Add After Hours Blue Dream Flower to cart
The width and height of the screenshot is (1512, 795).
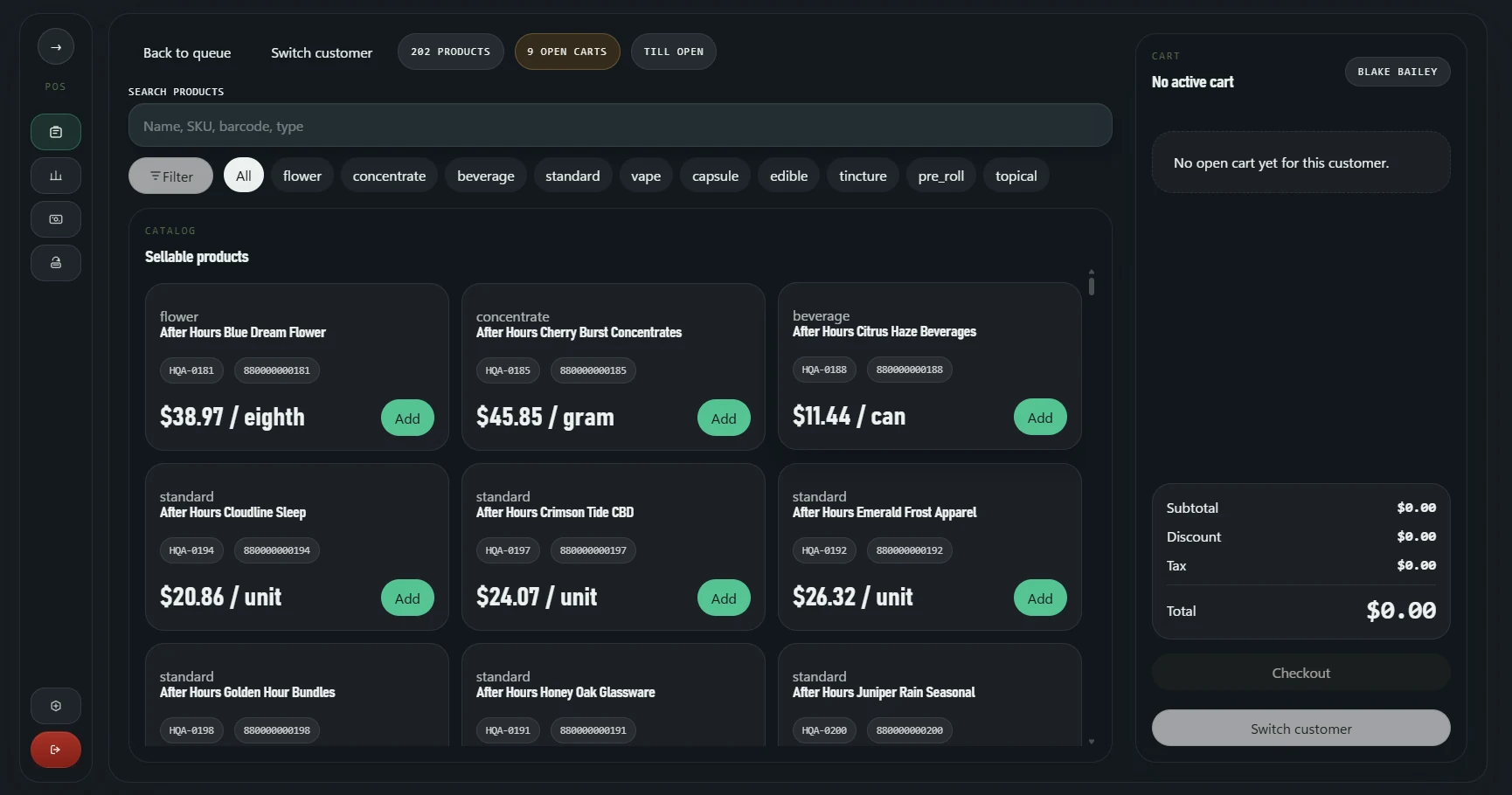coord(407,418)
